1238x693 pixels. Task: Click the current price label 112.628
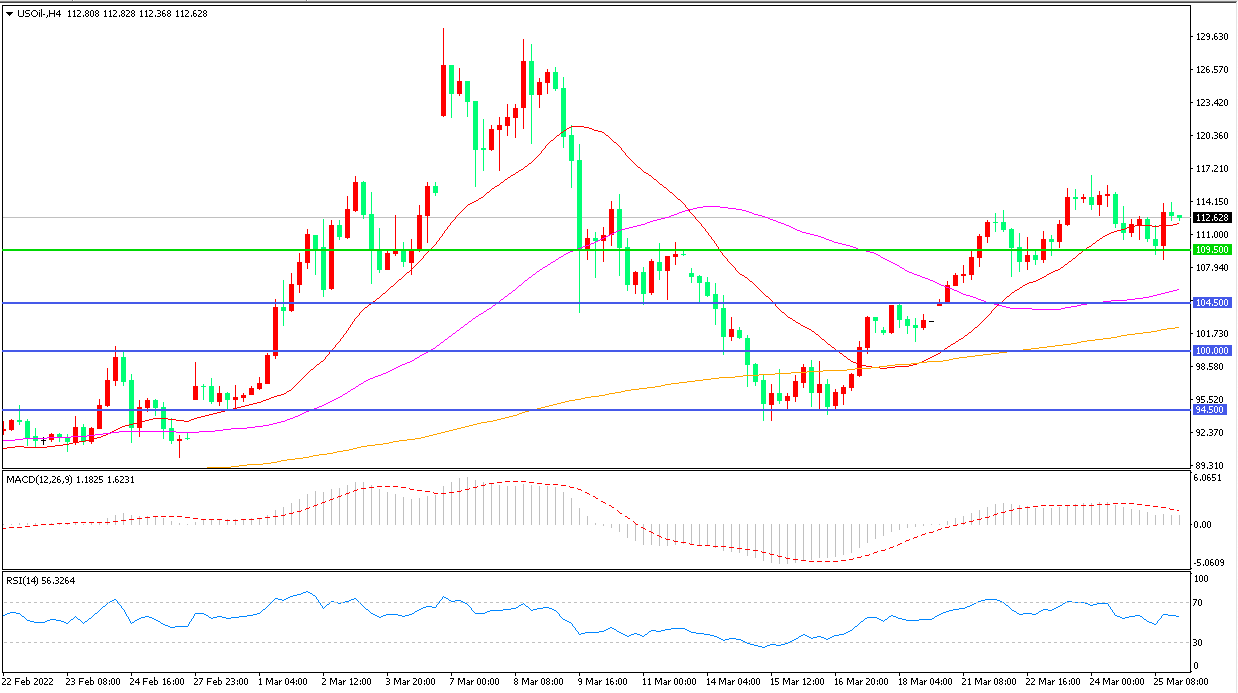pos(1212,217)
